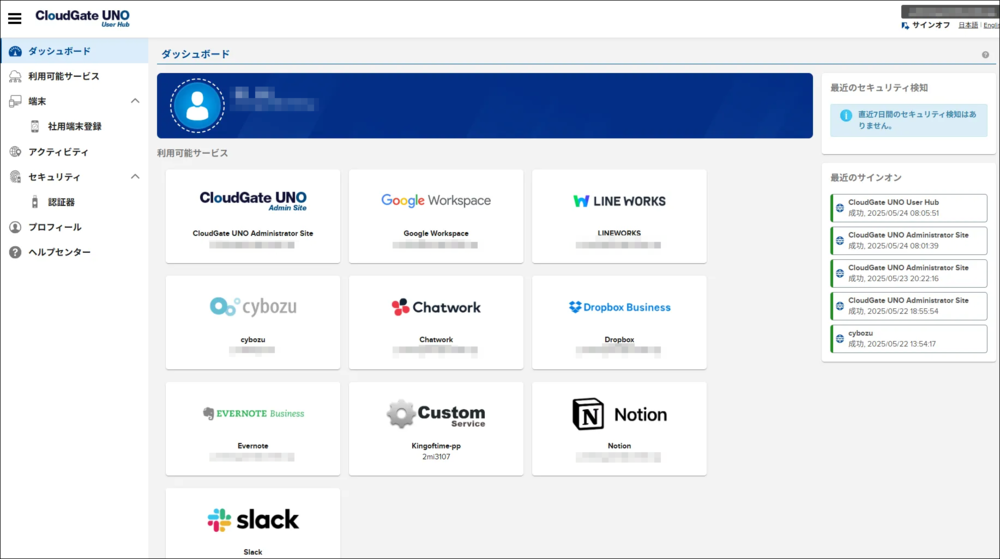Open sign-on entry dated 2025/05/23 20:22:16
Viewport: 1000px width, 559px height.
[x=909, y=273]
